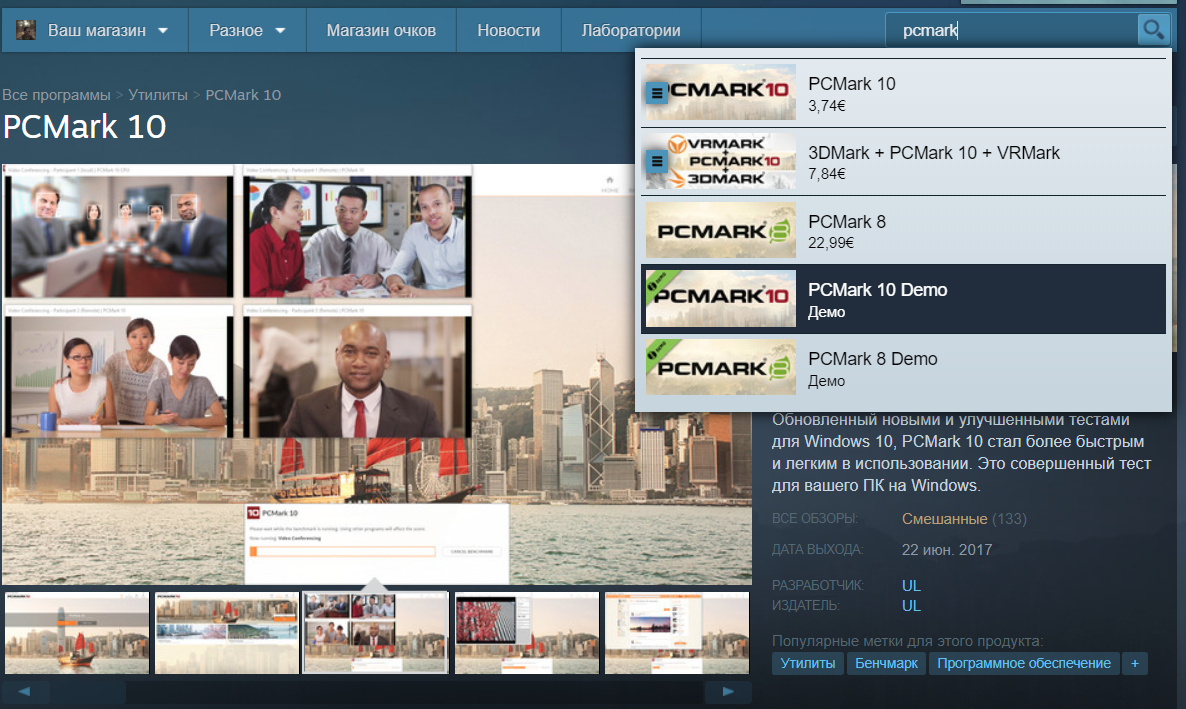Click into the search field containing pcmark
The image size is (1186, 709).
pos(1010,30)
